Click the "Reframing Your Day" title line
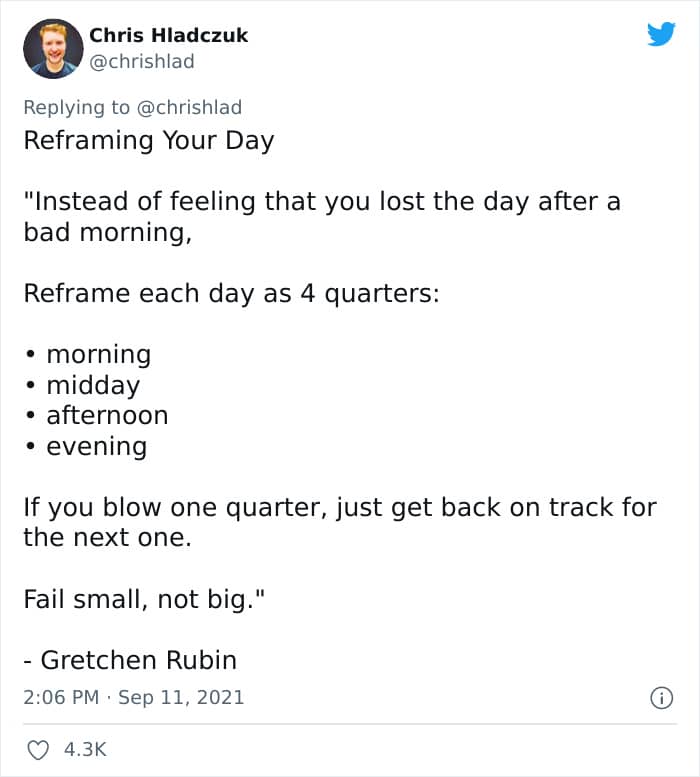700x777 pixels. click(x=148, y=140)
